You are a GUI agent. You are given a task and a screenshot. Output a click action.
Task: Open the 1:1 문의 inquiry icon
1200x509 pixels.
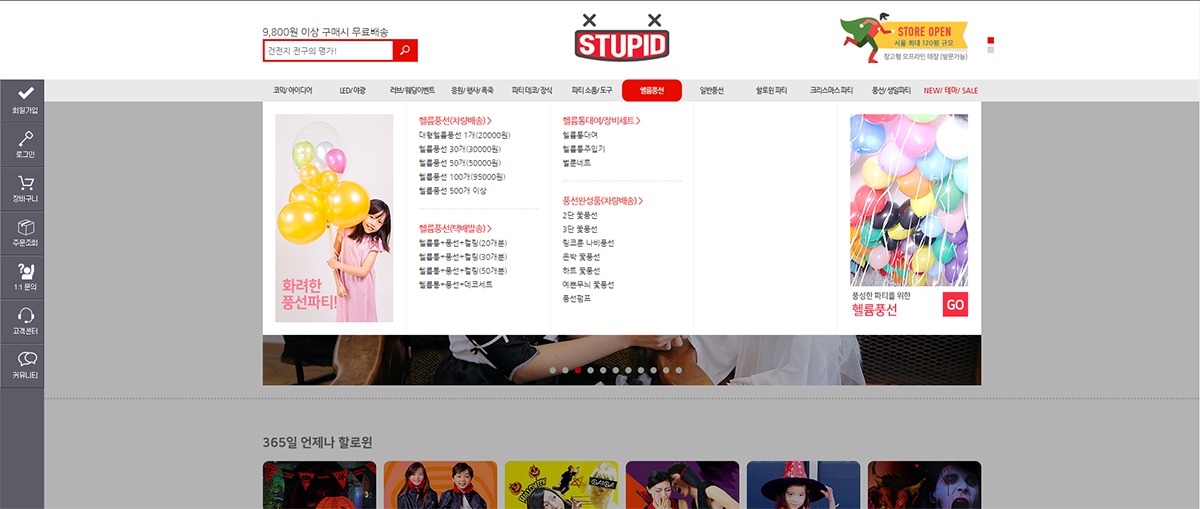click(25, 271)
